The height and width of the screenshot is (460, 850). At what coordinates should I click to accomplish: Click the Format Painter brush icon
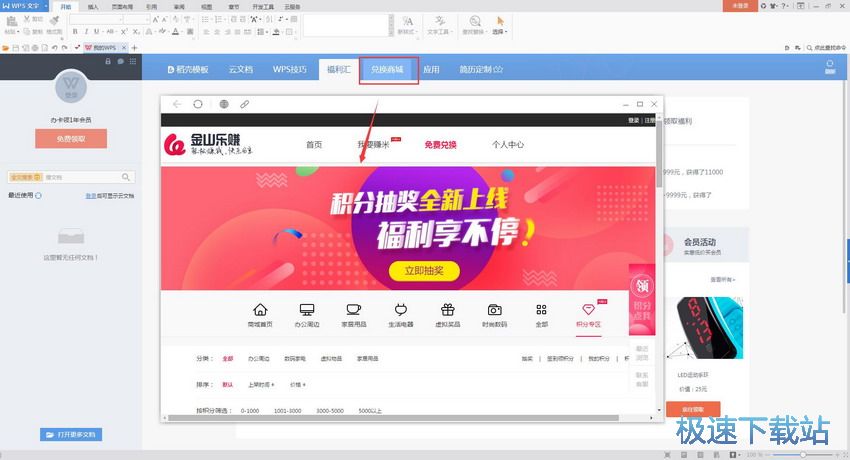coord(54,21)
